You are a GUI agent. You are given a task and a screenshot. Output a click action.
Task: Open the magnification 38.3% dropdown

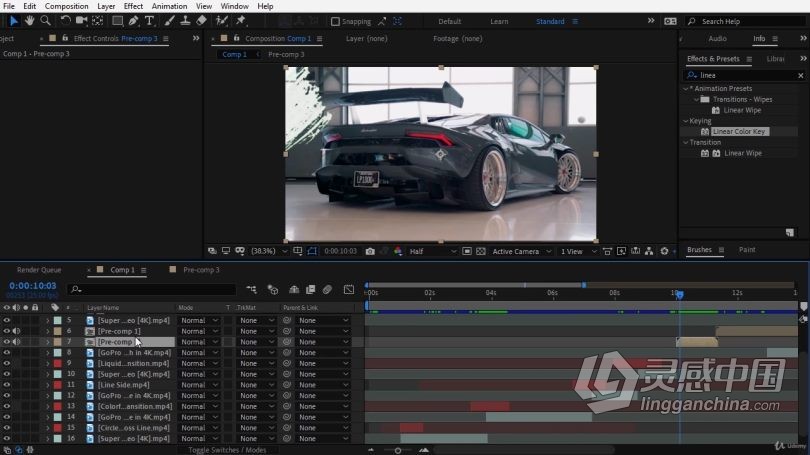pos(269,251)
